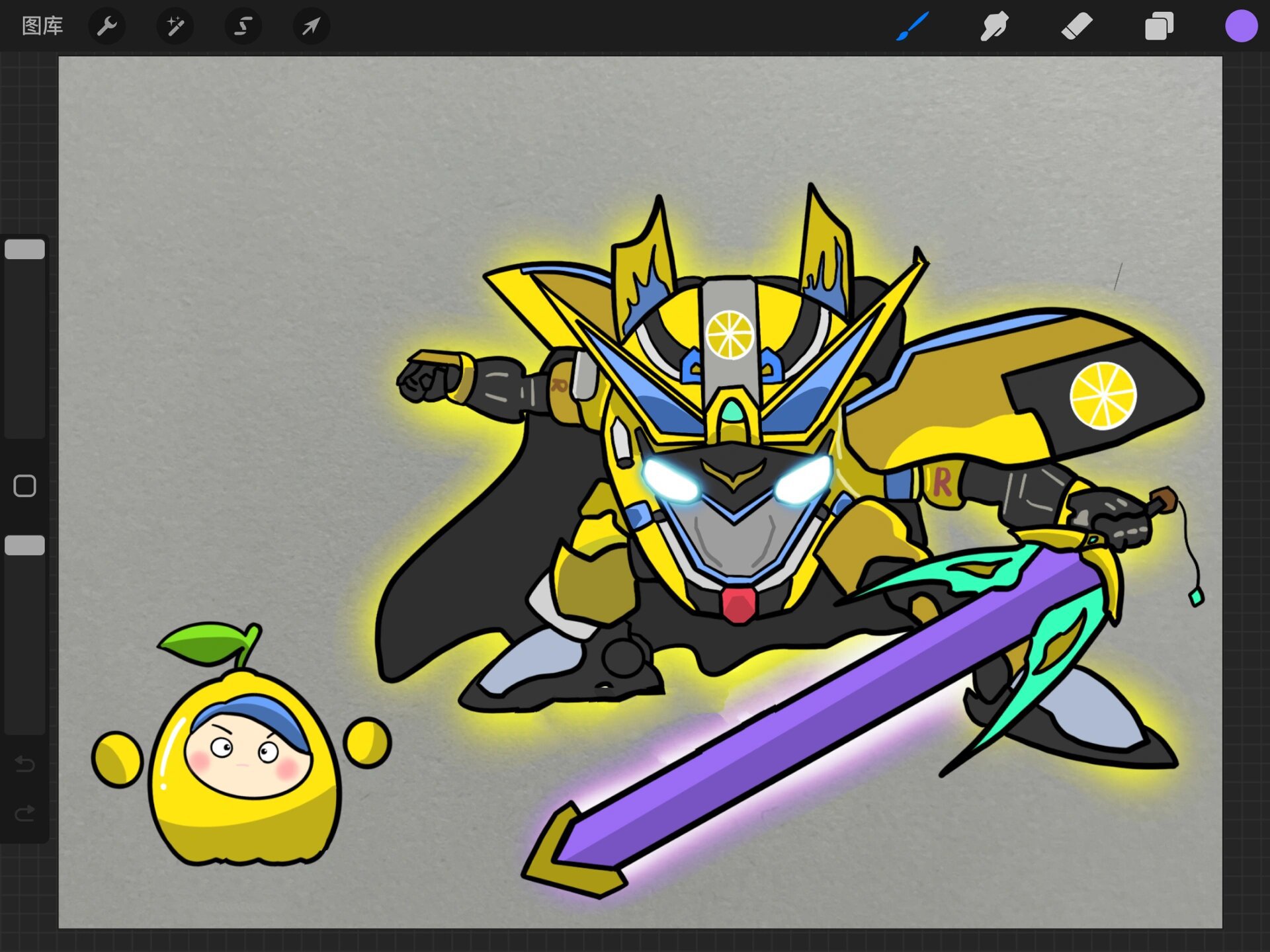Screen dimensions: 1270x952
Task: Open the Adjustments magic wand menu
Action: [x=175, y=26]
